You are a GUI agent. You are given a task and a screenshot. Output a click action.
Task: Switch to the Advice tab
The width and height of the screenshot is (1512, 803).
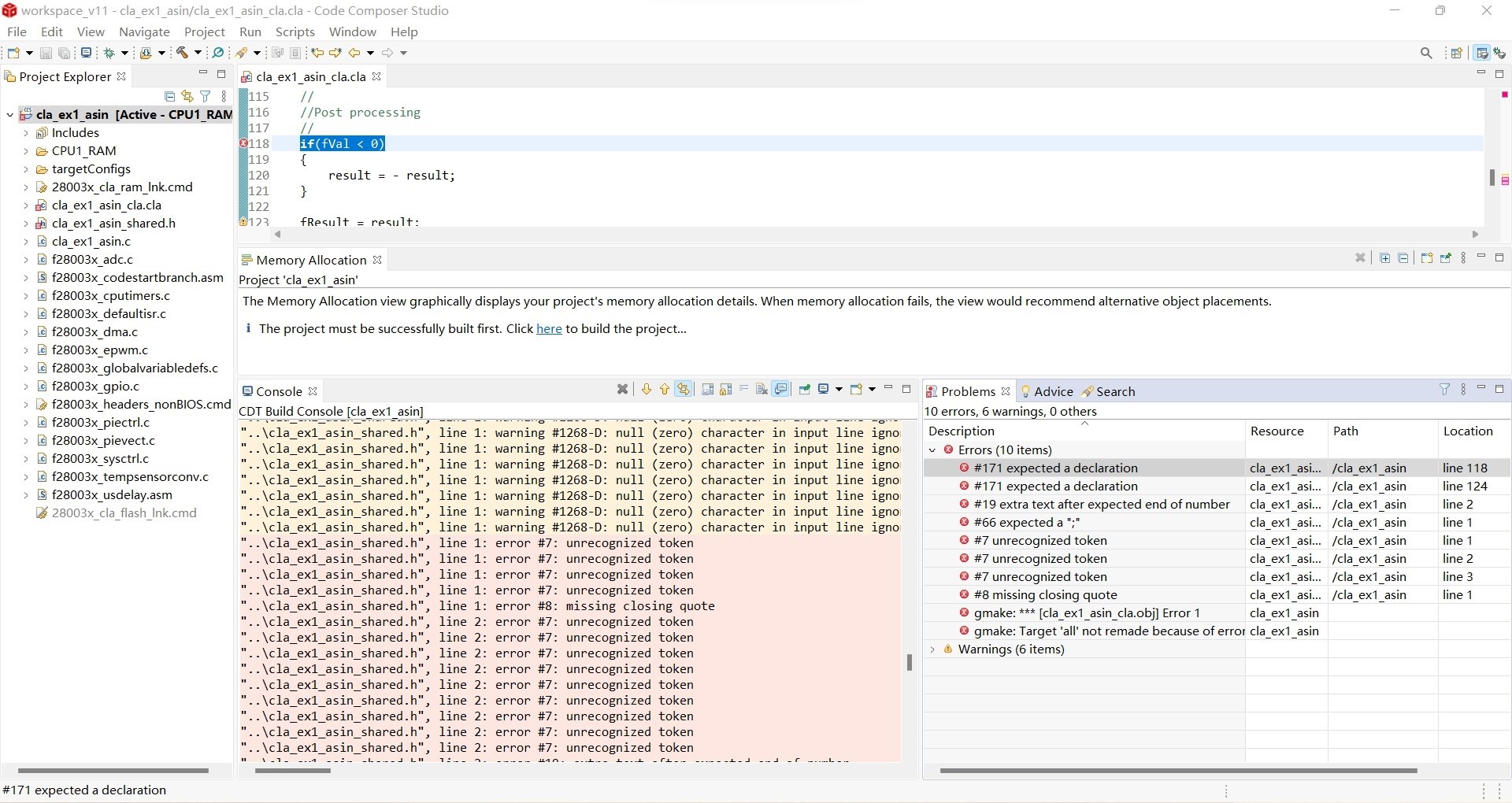(1047, 391)
